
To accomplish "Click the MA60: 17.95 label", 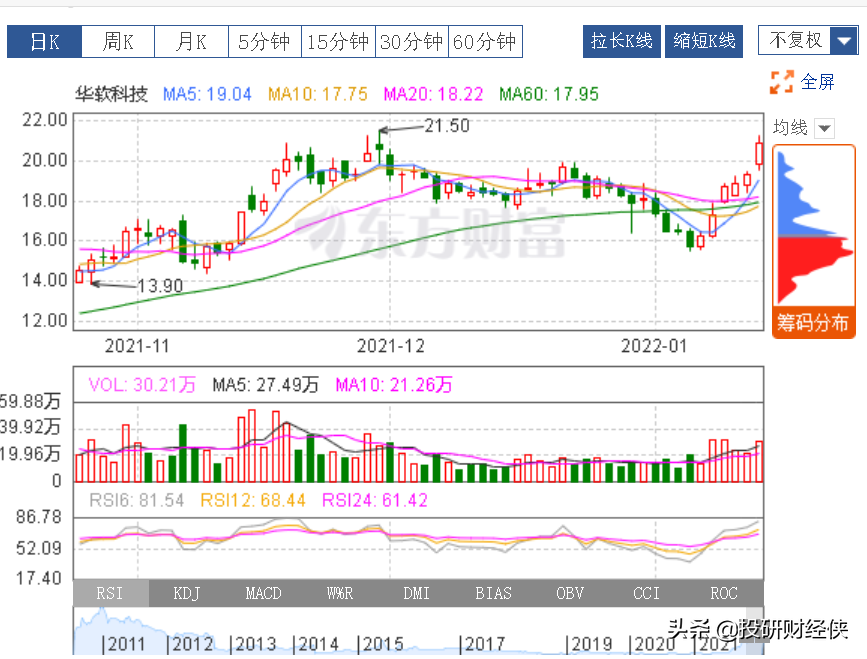I will [549, 95].
